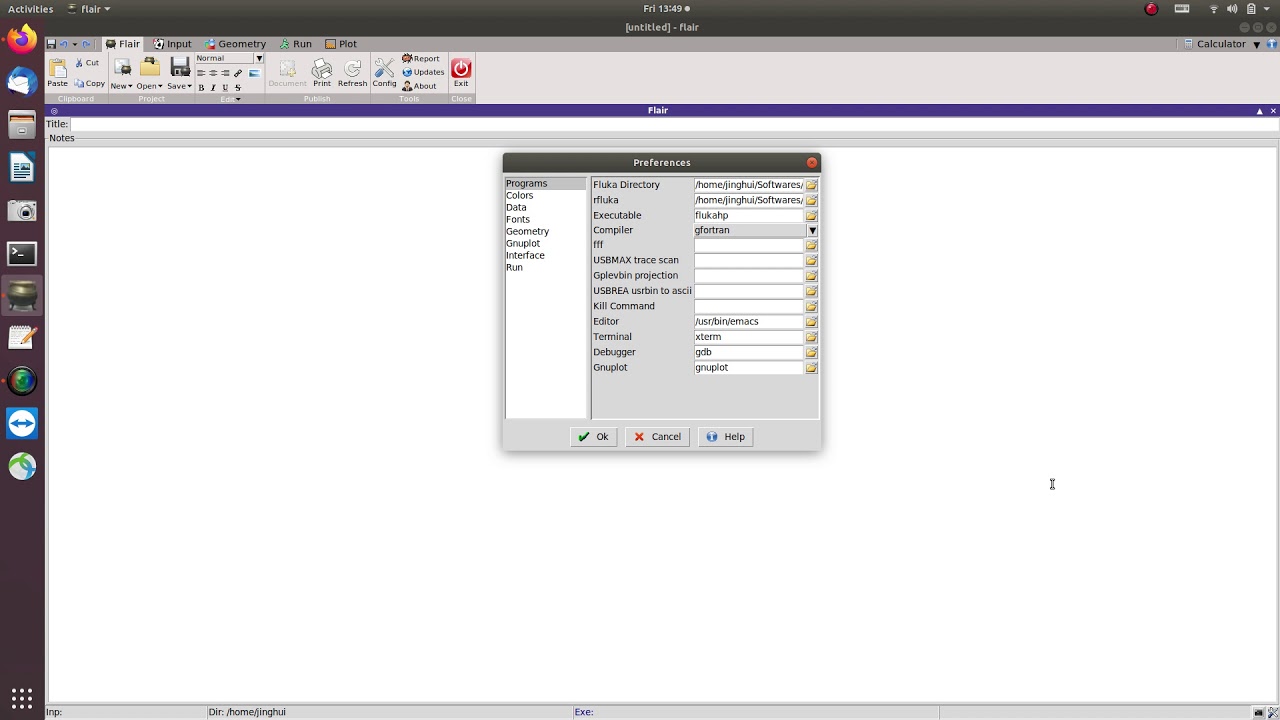This screenshot has width=1280, height=720.
Task: Open the Compiler gfortran dropdown
Action: click(812, 230)
